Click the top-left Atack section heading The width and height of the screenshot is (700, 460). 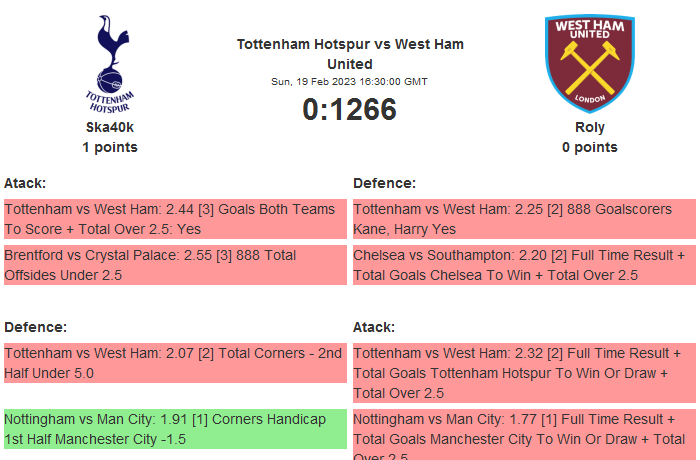point(25,183)
